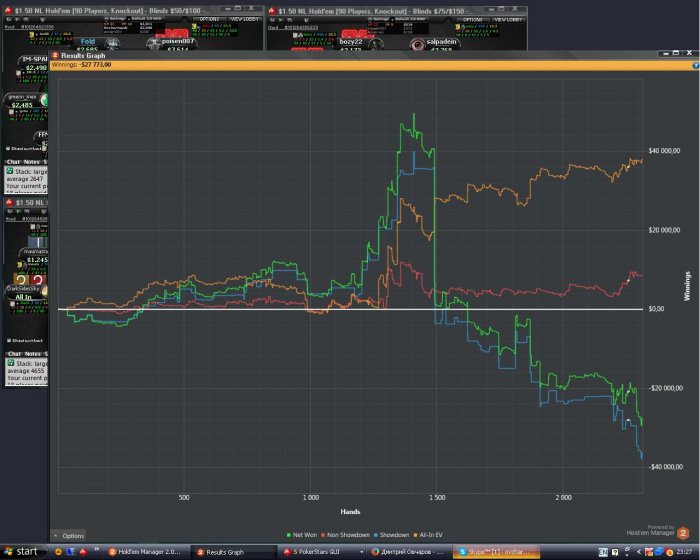Expand the quick launch overflow chevron
Viewport: 700px width, 560px height.
[x=96, y=549]
